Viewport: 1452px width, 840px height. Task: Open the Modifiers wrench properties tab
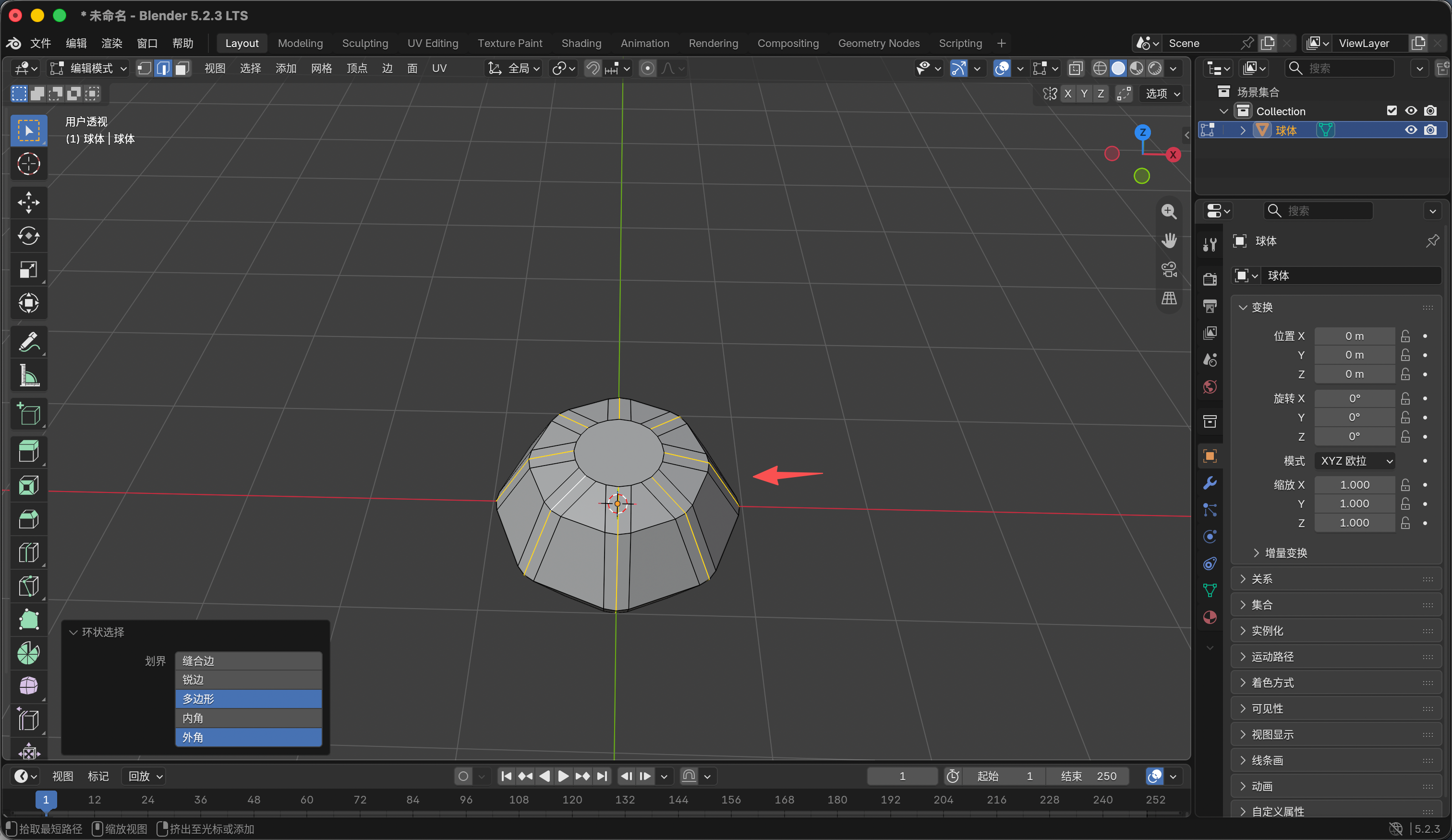(x=1210, y=483)
